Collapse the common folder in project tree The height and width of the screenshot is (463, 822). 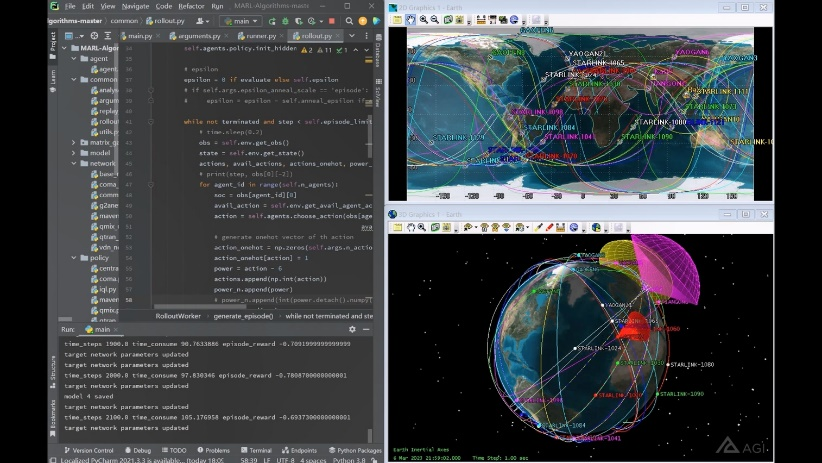point(74,80)
